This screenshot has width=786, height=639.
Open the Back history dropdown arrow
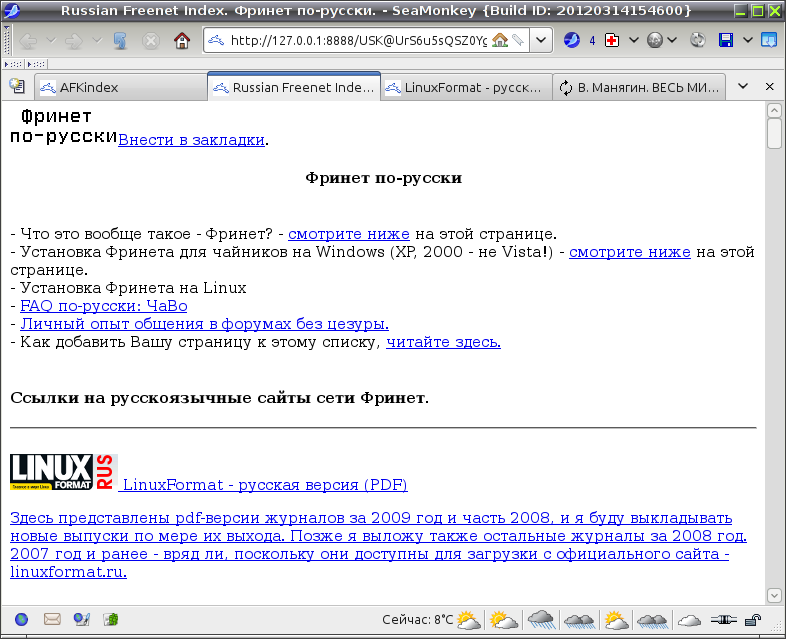[51, 41]
